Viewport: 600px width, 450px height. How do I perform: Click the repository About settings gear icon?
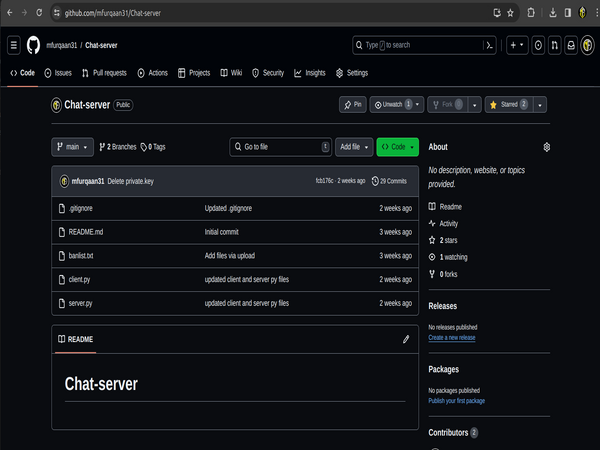(547, 147)
